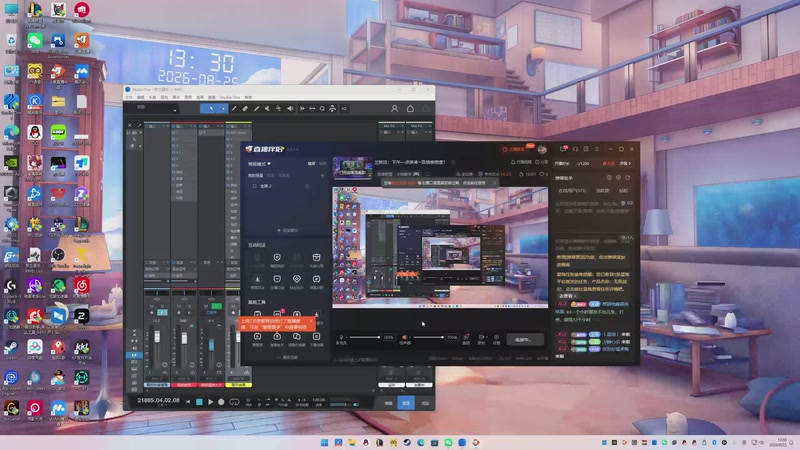This screenshot has height=450, width=800.
Task: Open the mixer wrench settings icon
Action: (x=139, y=125)
